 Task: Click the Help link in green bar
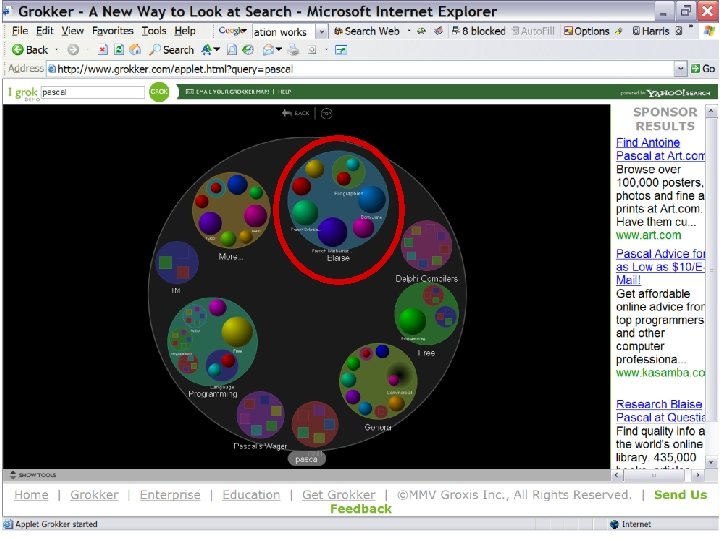[285, 92]
